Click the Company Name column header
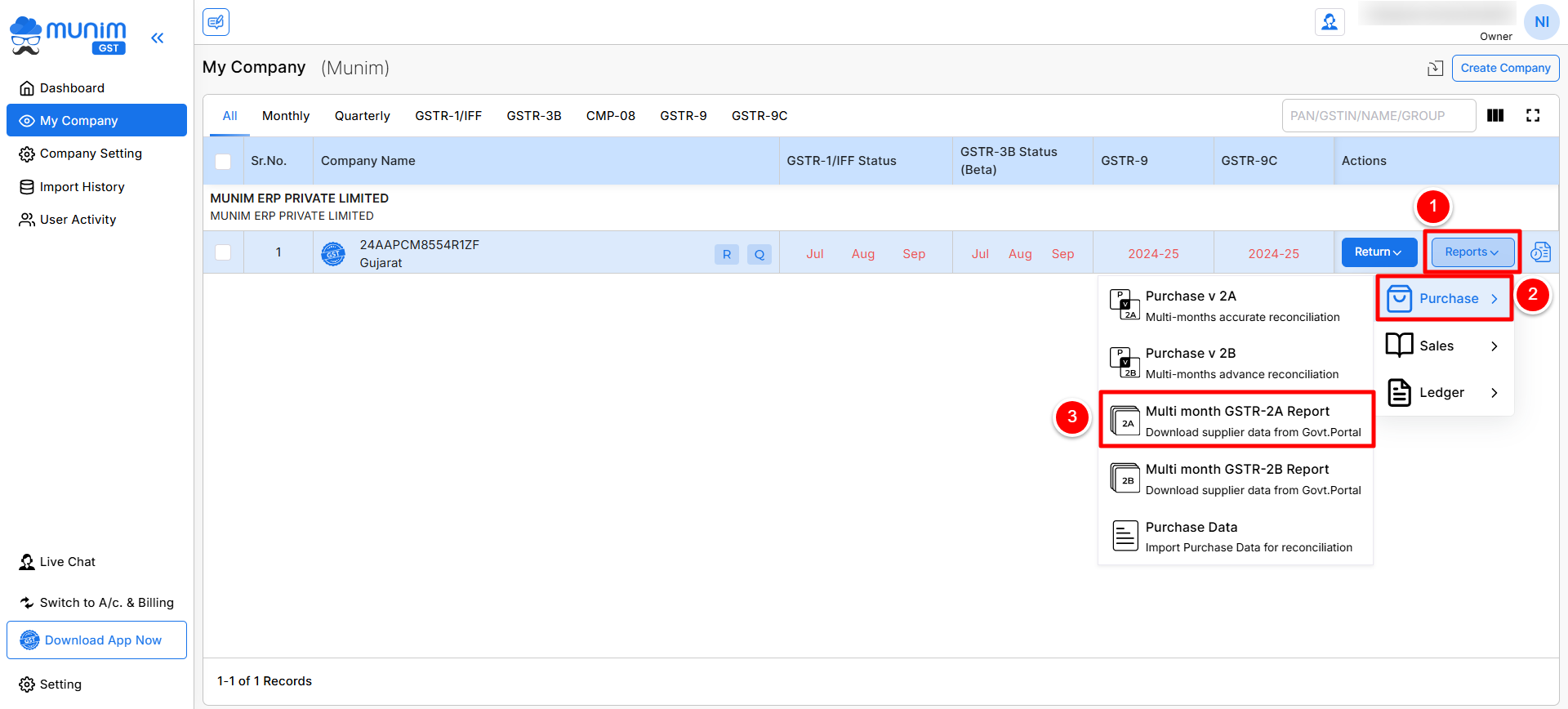This screenshot has width=1568, height=709. pyautogui.click(x=368, y=161)
